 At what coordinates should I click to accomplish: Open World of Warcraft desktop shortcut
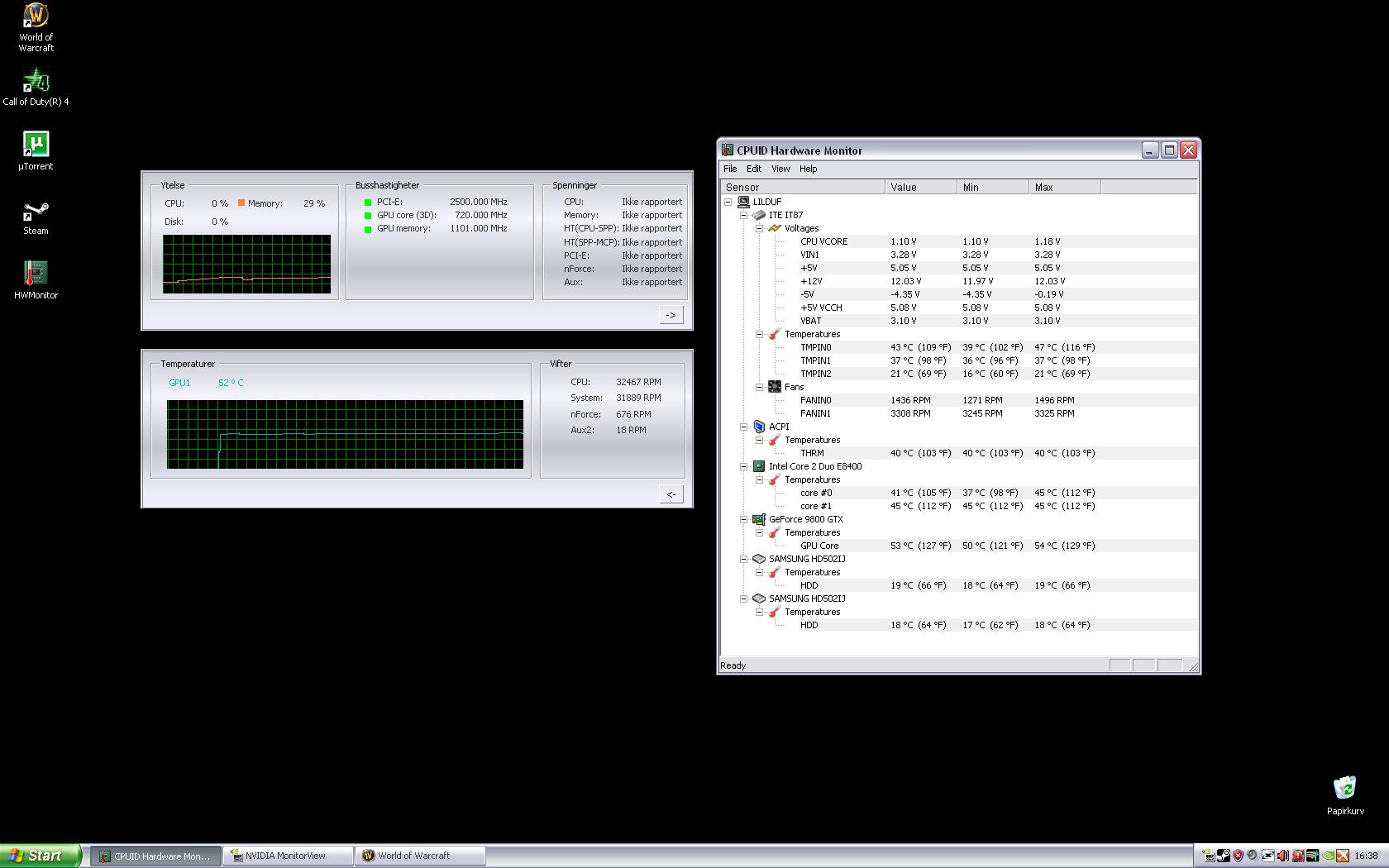point(36,27)
